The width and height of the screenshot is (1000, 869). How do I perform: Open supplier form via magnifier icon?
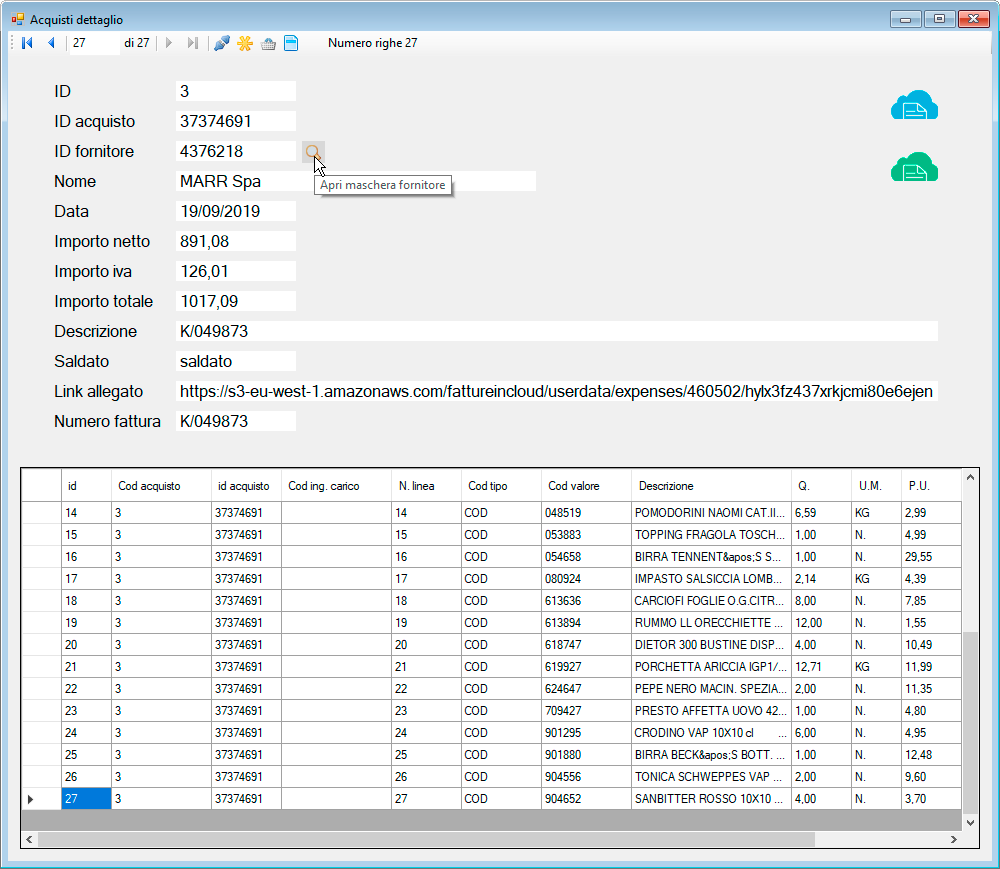tap(313, 152)
